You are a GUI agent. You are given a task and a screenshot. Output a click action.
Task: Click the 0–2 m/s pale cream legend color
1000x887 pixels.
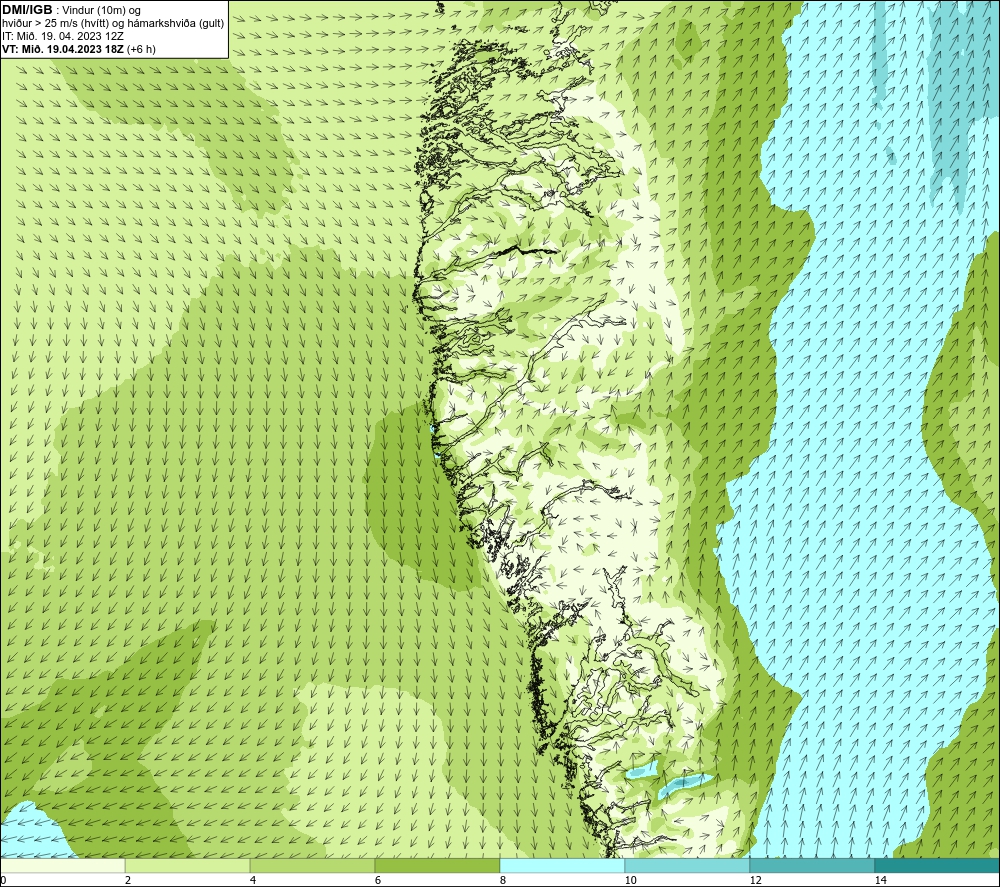tap(62, 865)
